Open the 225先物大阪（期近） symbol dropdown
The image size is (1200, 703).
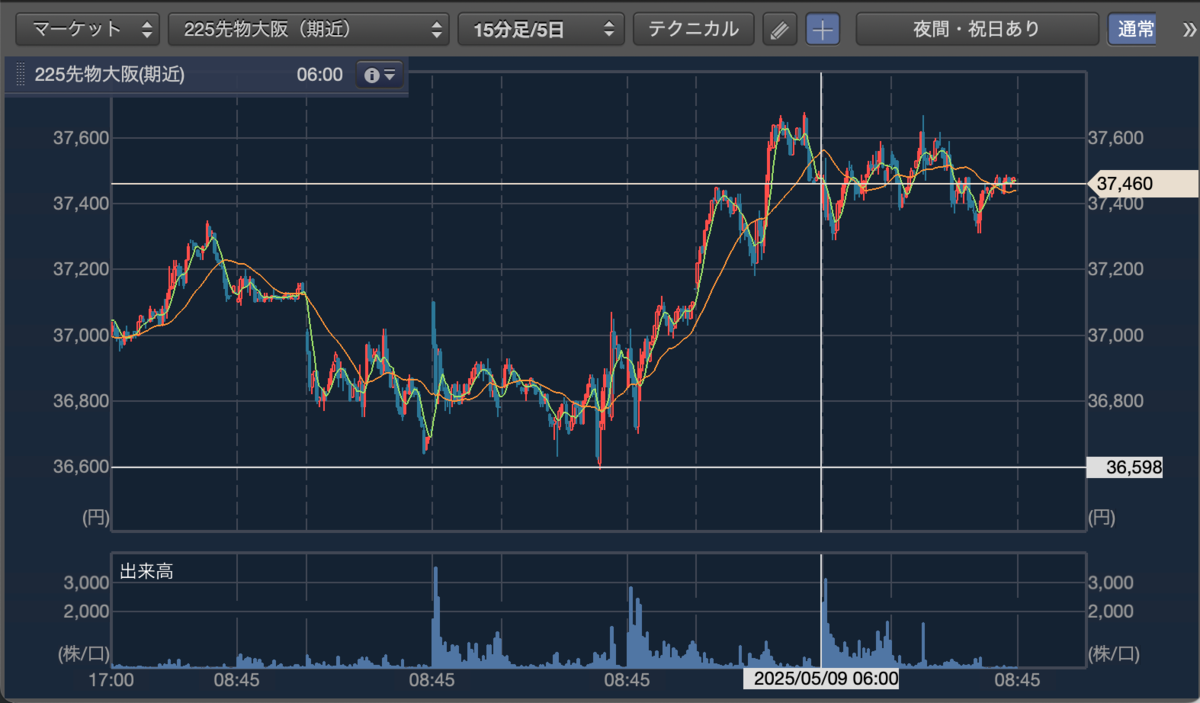(309, 29)
